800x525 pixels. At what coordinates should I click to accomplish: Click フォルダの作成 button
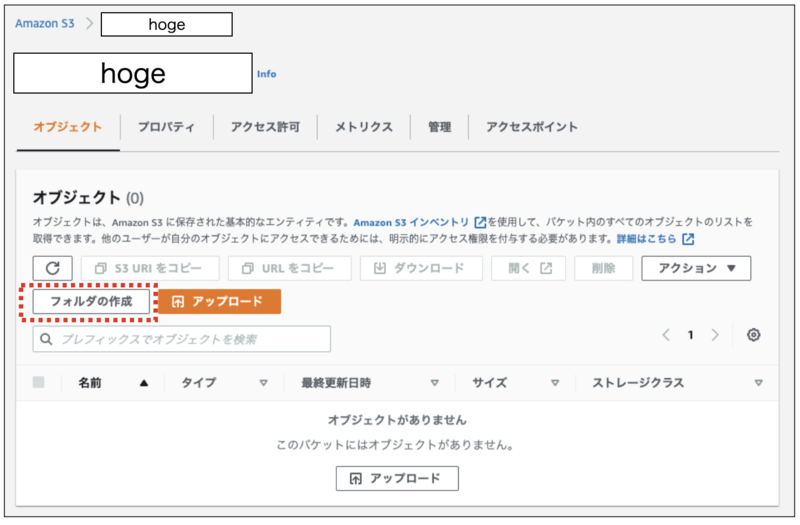[x=91, y=302]
